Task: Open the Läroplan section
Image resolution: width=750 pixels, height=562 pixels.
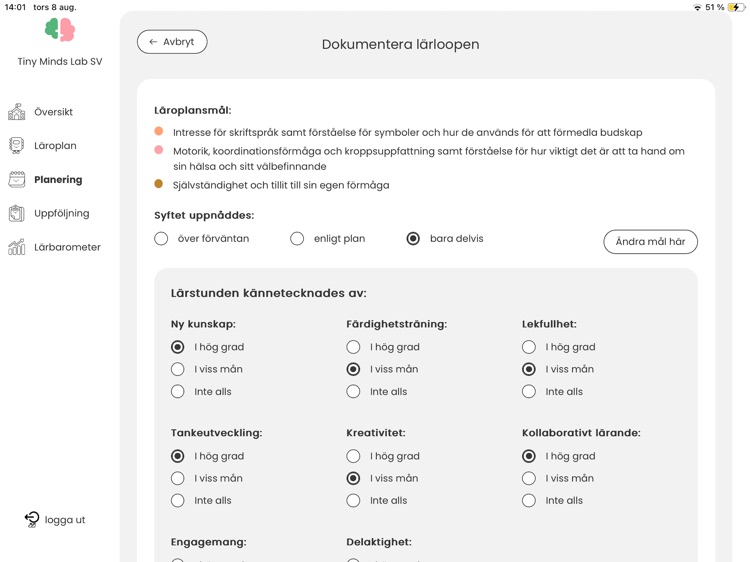Action: (55, 145)
